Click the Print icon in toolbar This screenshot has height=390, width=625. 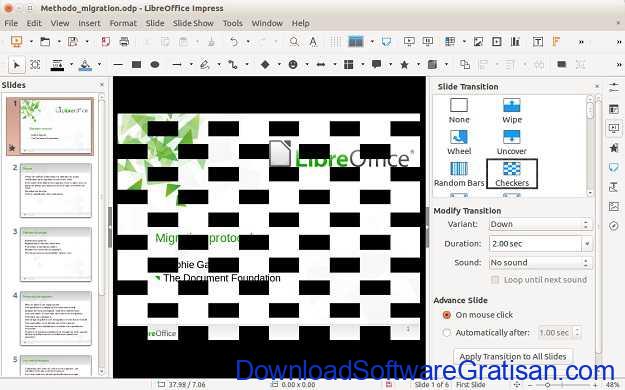(x=124, y=41)
